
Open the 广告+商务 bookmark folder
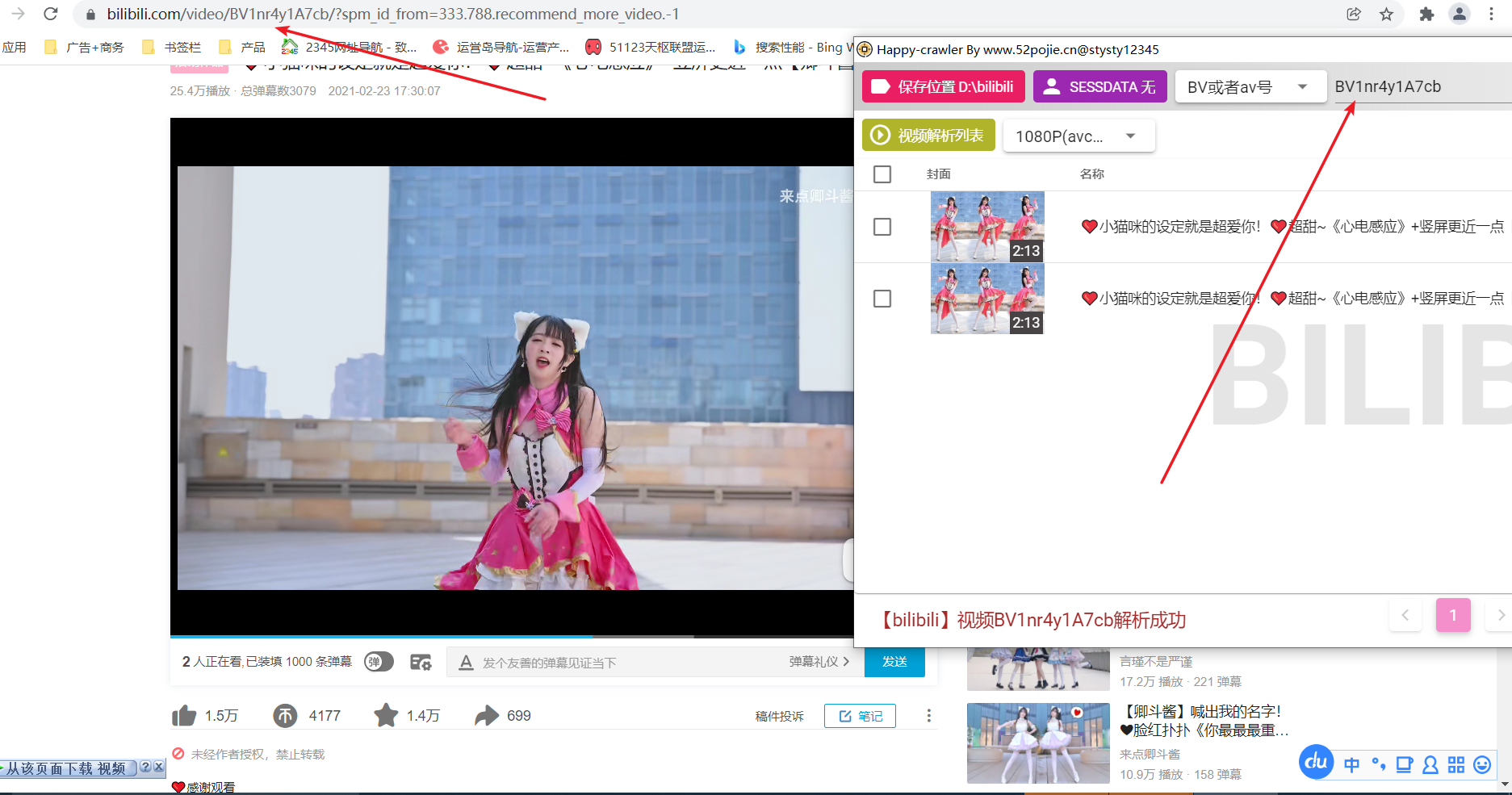point(85,48)
